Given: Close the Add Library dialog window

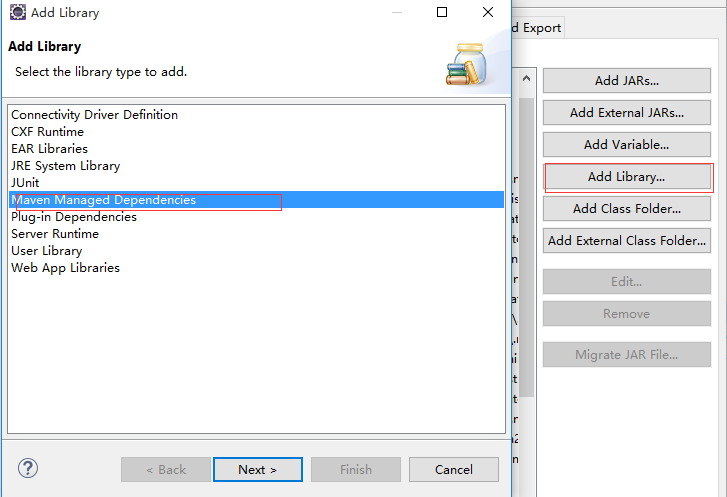Looking at the screenshot, I should pyautogui.click(x=488, y=12).
